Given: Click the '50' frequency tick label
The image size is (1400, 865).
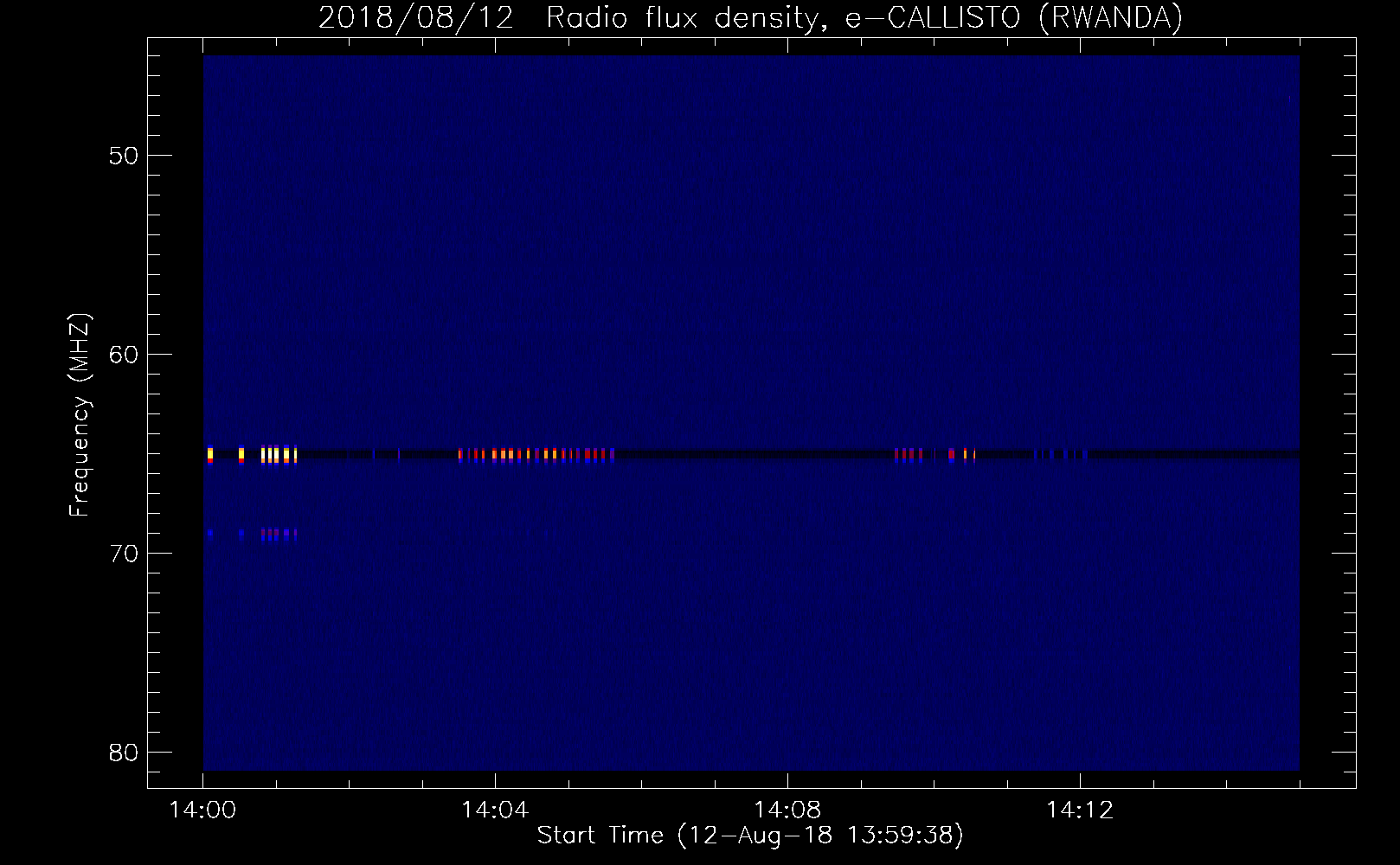Looking at the screenshot, I should point(125,156).
